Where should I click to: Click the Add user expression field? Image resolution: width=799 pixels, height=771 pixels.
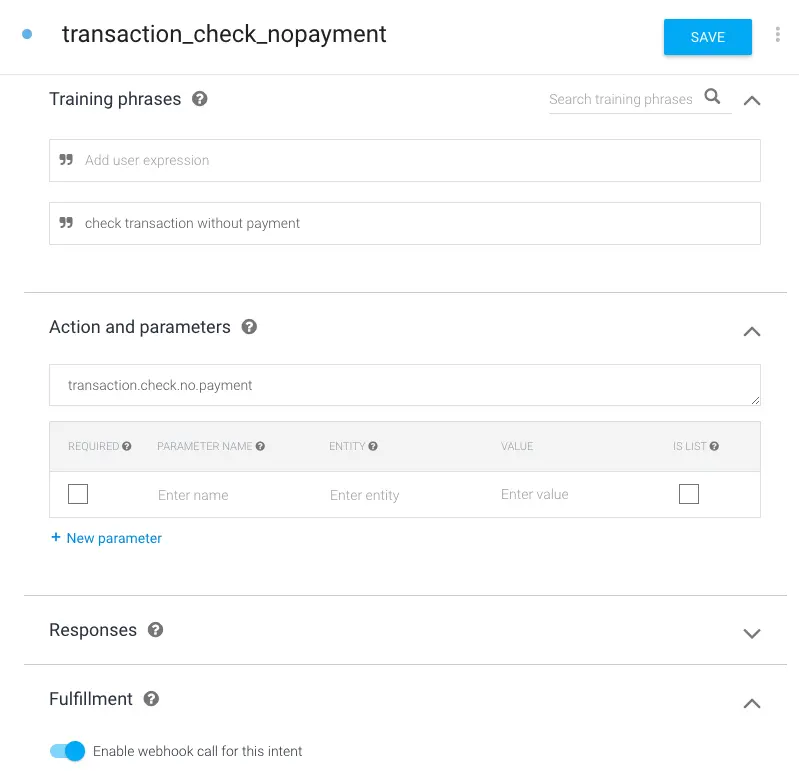pos(405,161)
